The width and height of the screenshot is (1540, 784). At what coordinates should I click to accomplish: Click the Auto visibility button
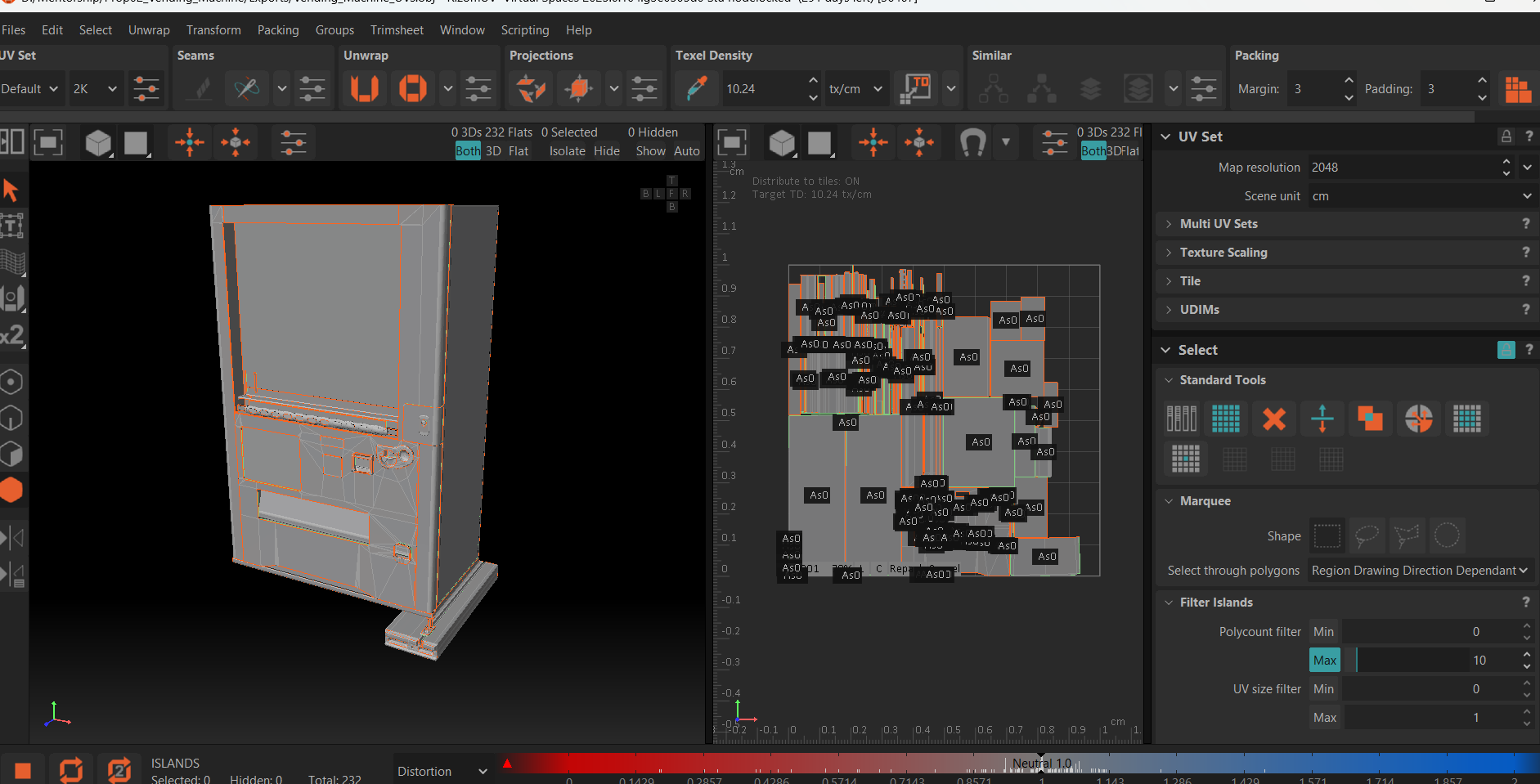click(686, 151)
